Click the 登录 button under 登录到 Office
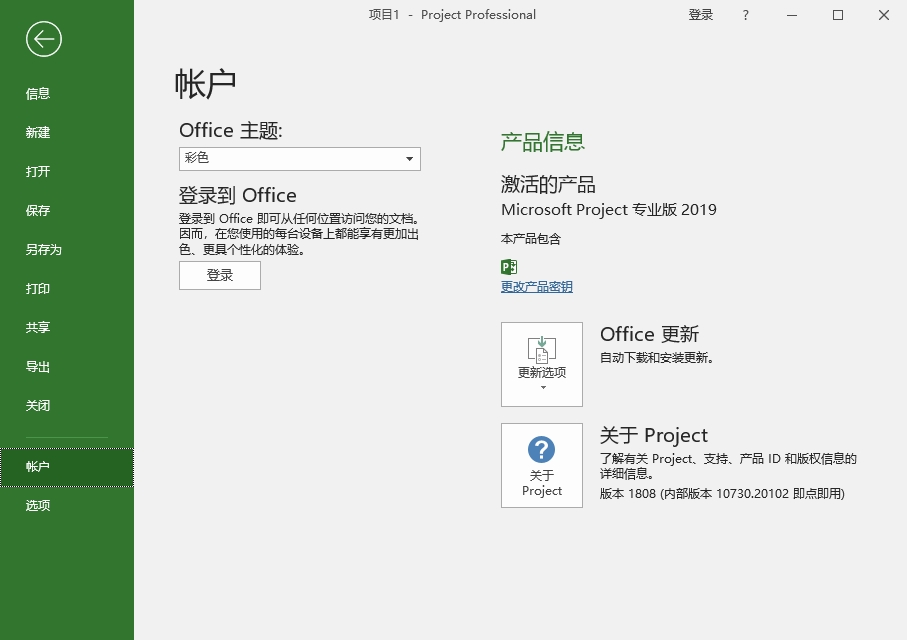 pos(220,275)
